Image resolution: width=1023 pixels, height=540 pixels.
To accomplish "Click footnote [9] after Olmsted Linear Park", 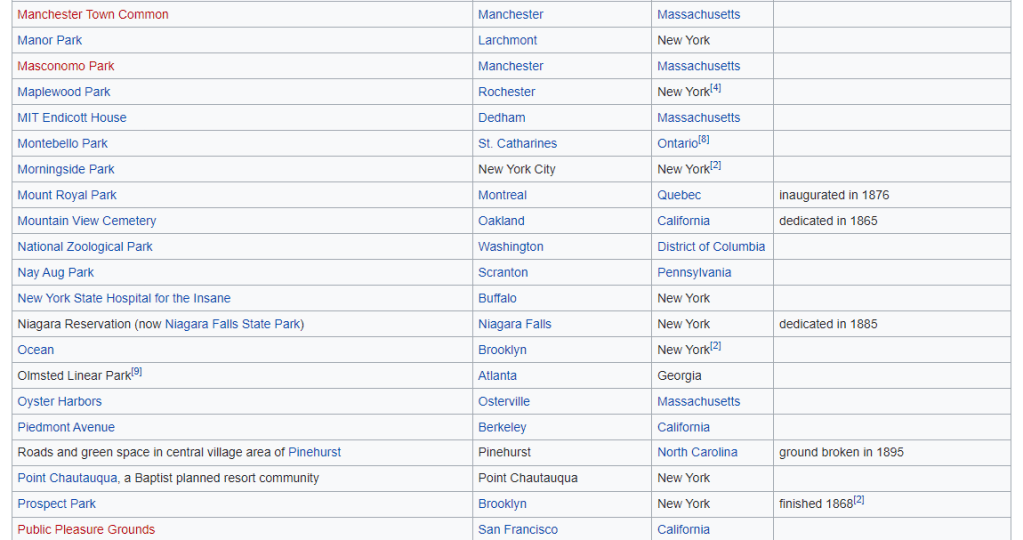I will [x=137, y=372].
